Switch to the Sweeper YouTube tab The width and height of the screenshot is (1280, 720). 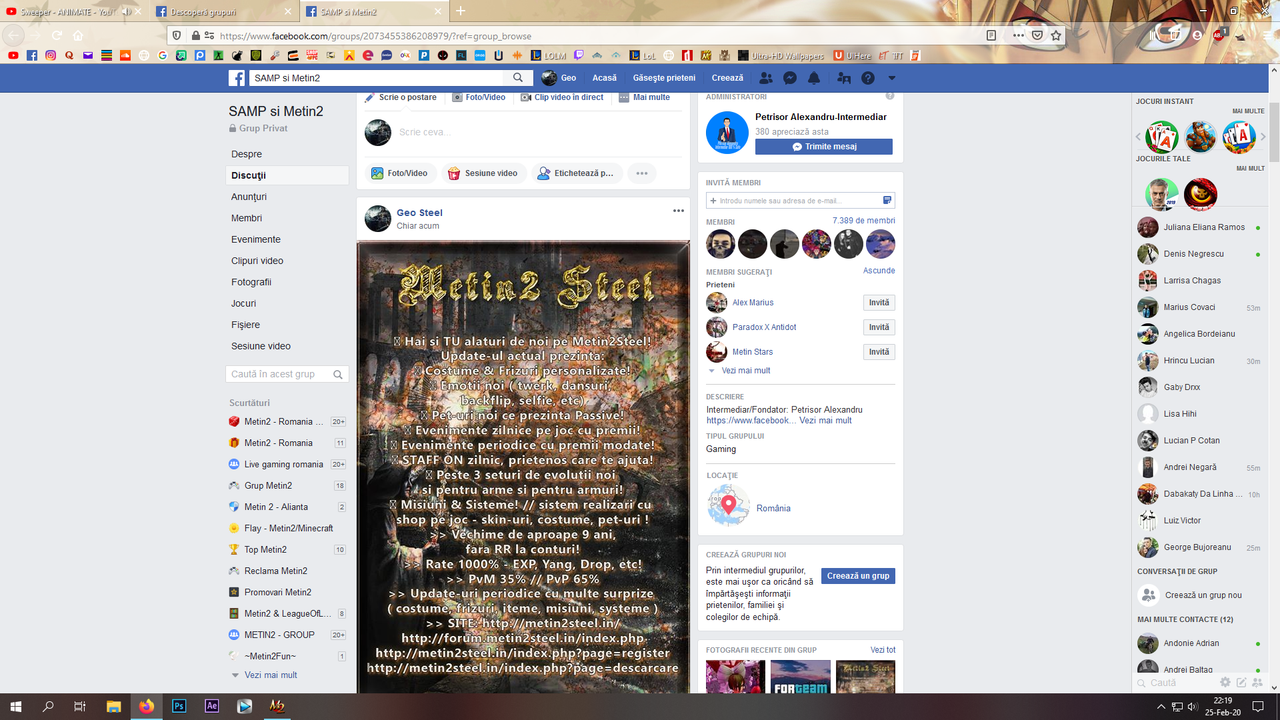75,11
